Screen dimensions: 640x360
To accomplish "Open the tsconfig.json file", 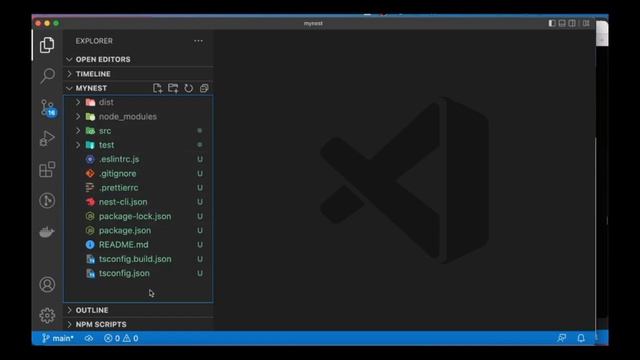I will (138, 273).
